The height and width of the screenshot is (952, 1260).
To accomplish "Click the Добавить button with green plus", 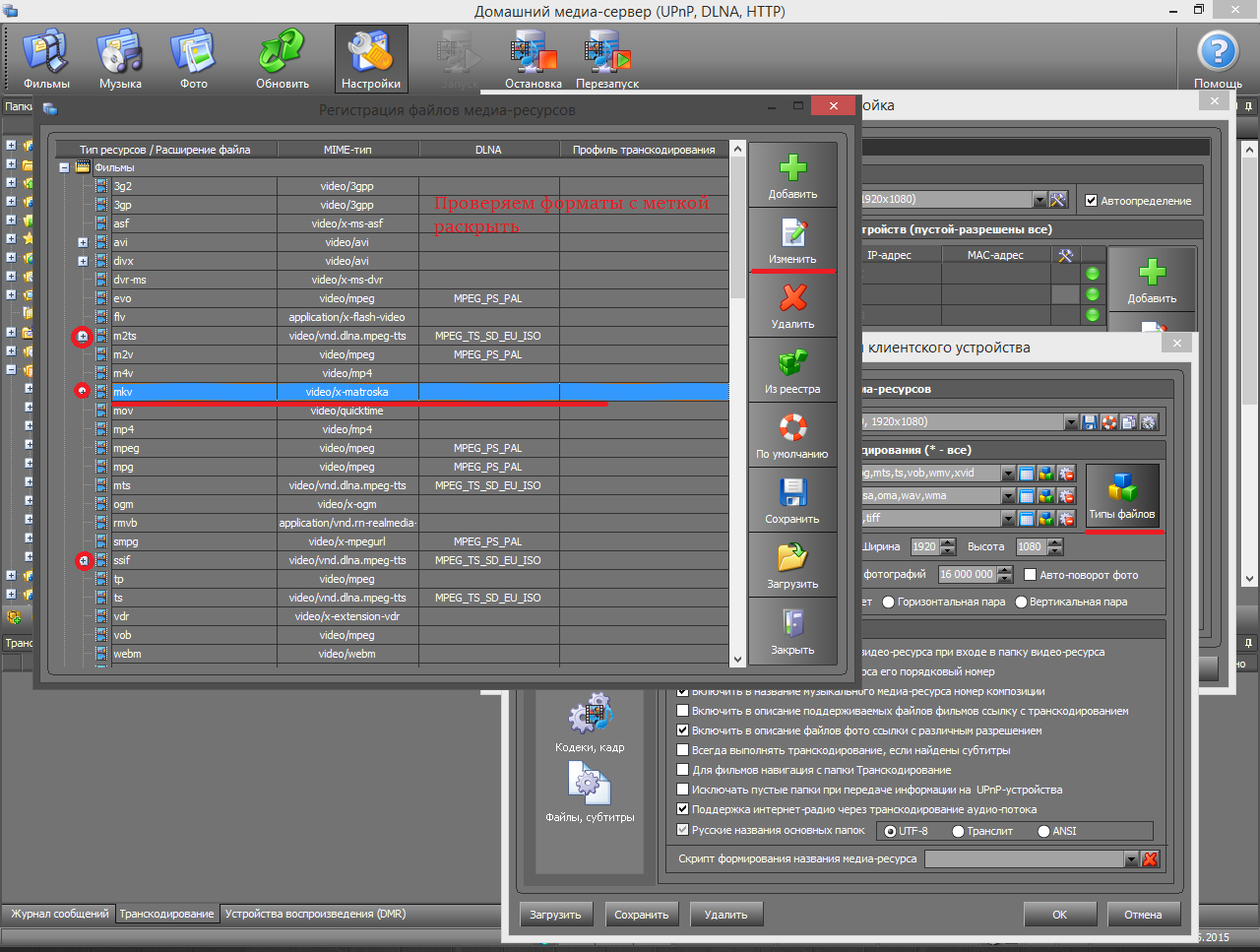I will (x=792, y=174).
